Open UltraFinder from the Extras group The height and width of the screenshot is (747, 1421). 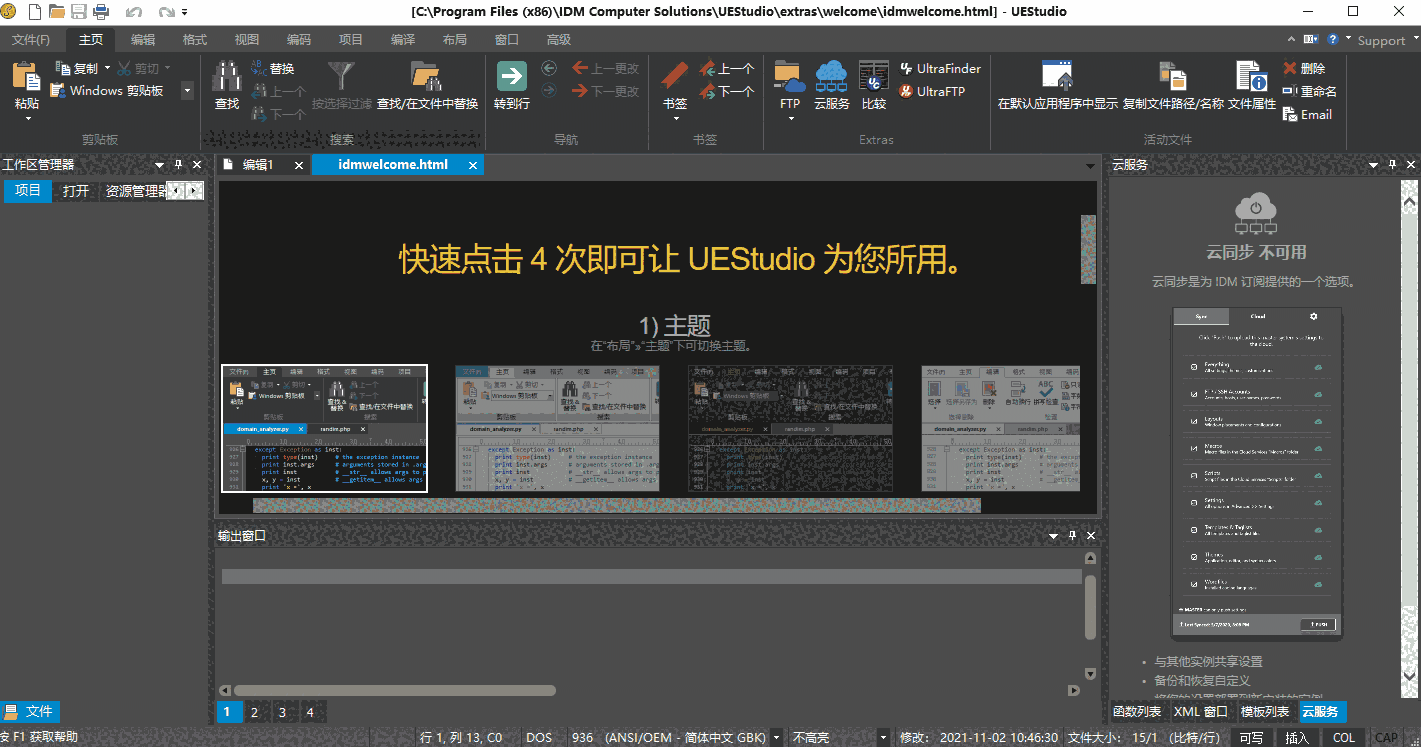(x=940, y=68)
